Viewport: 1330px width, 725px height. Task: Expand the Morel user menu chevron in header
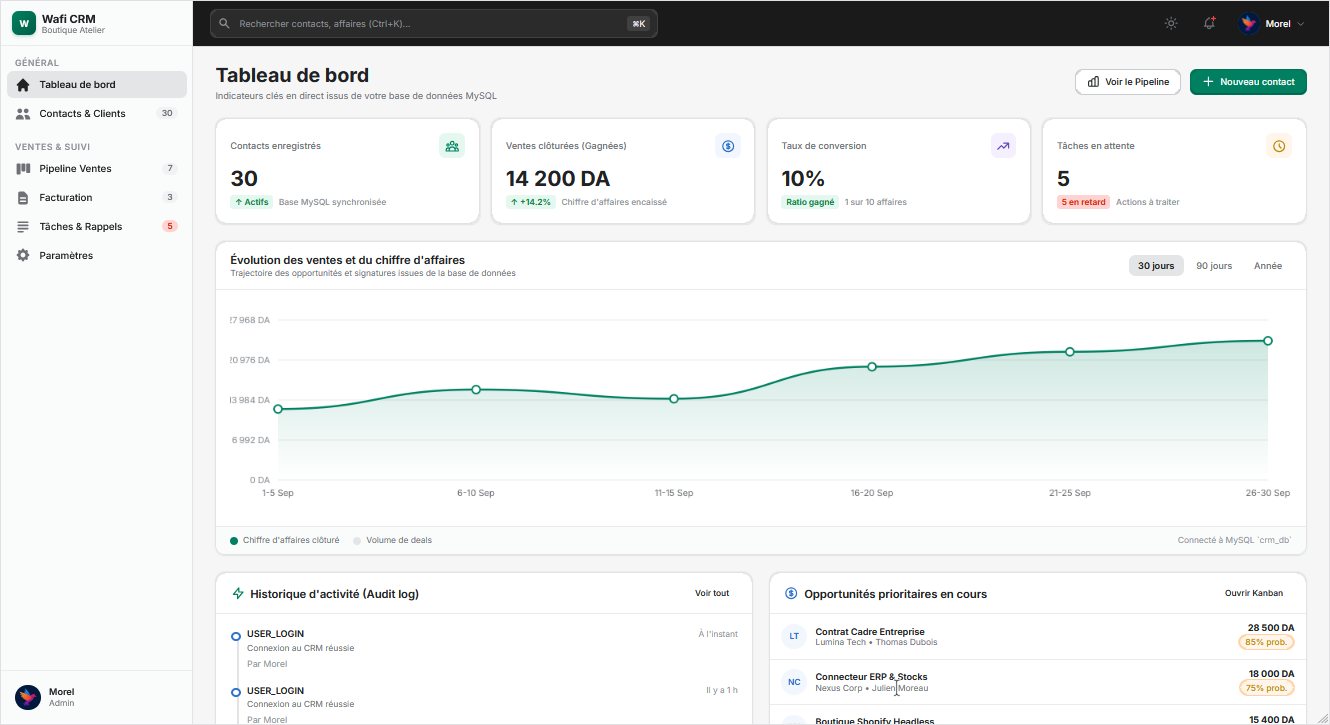[1301, 24]
